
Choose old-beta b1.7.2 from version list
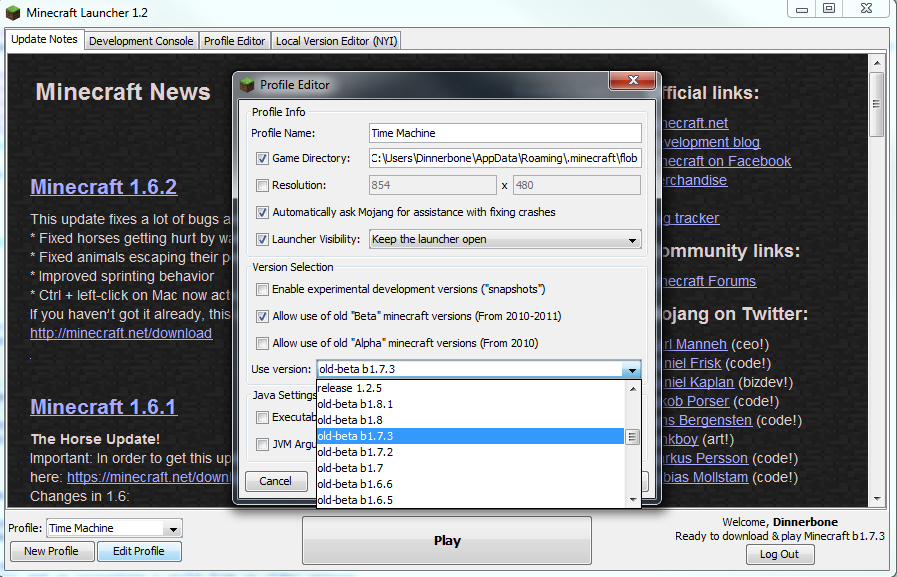point(470,452)
